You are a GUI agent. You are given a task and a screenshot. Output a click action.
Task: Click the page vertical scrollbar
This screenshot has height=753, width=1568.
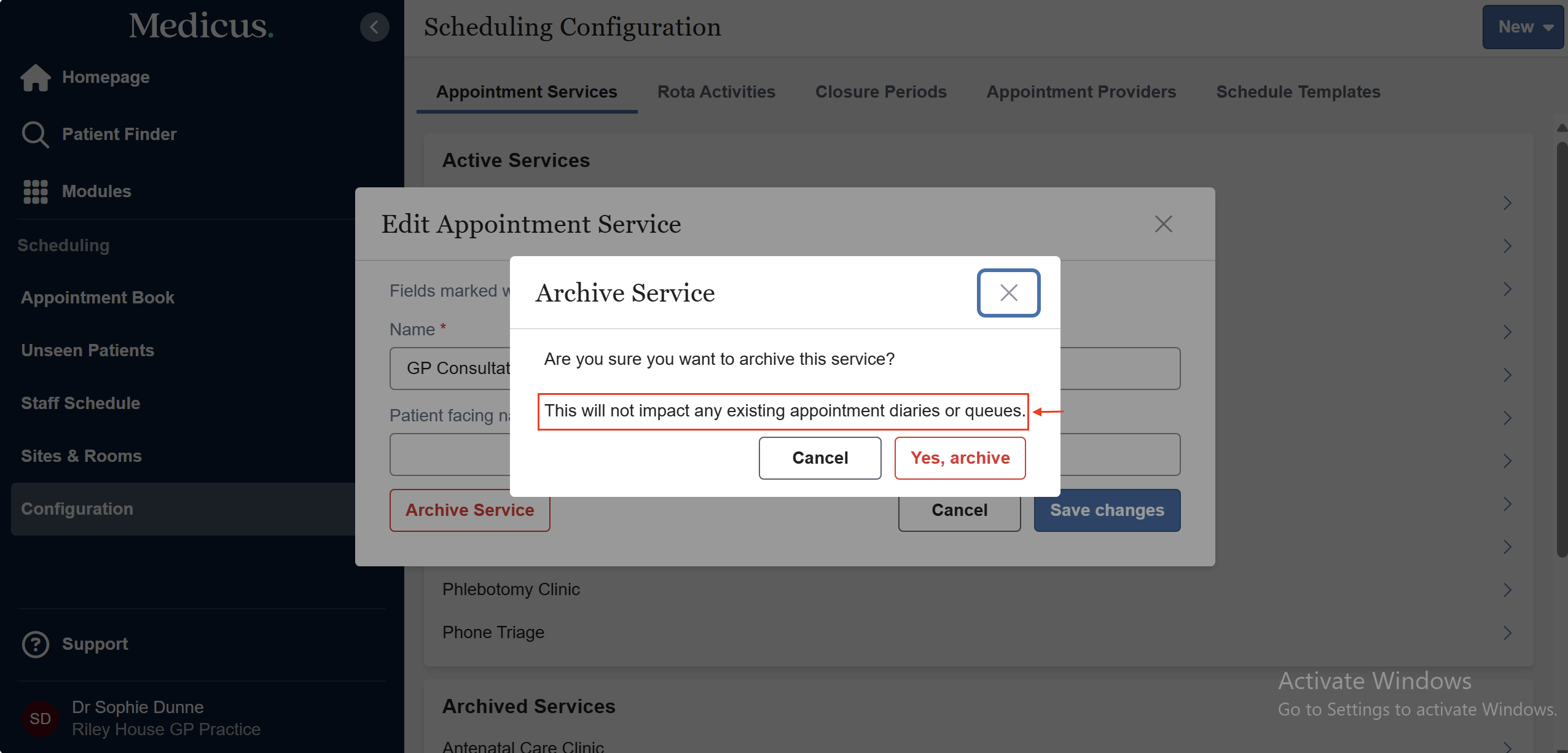pos(1561,350)
